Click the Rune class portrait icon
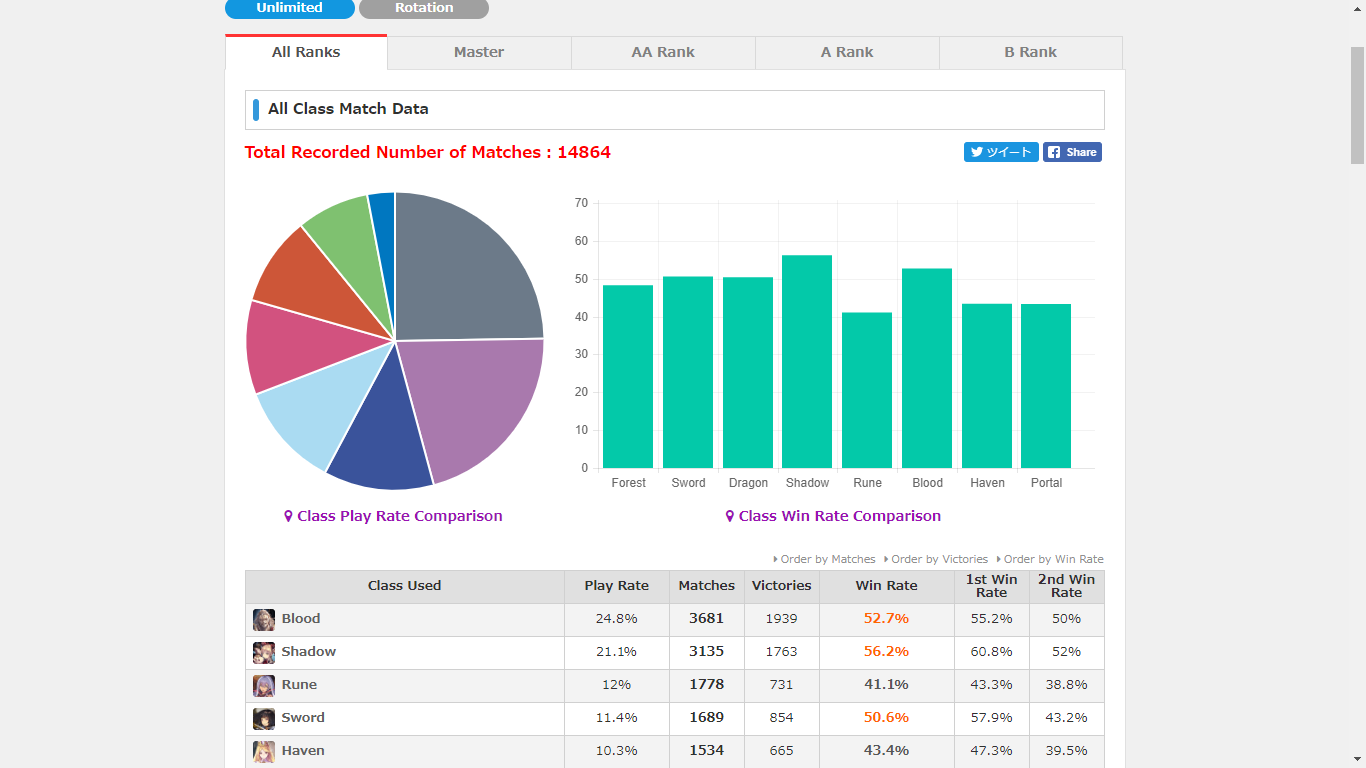The width and height of the screenshot is (1366, 768). tap(264, 685)
